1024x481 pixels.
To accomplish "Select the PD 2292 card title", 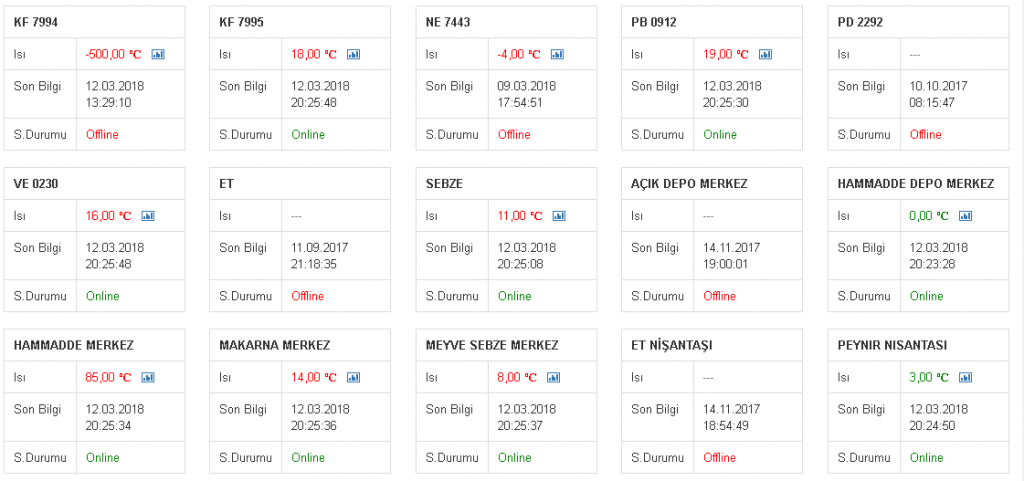I will (x=860, y=22).
